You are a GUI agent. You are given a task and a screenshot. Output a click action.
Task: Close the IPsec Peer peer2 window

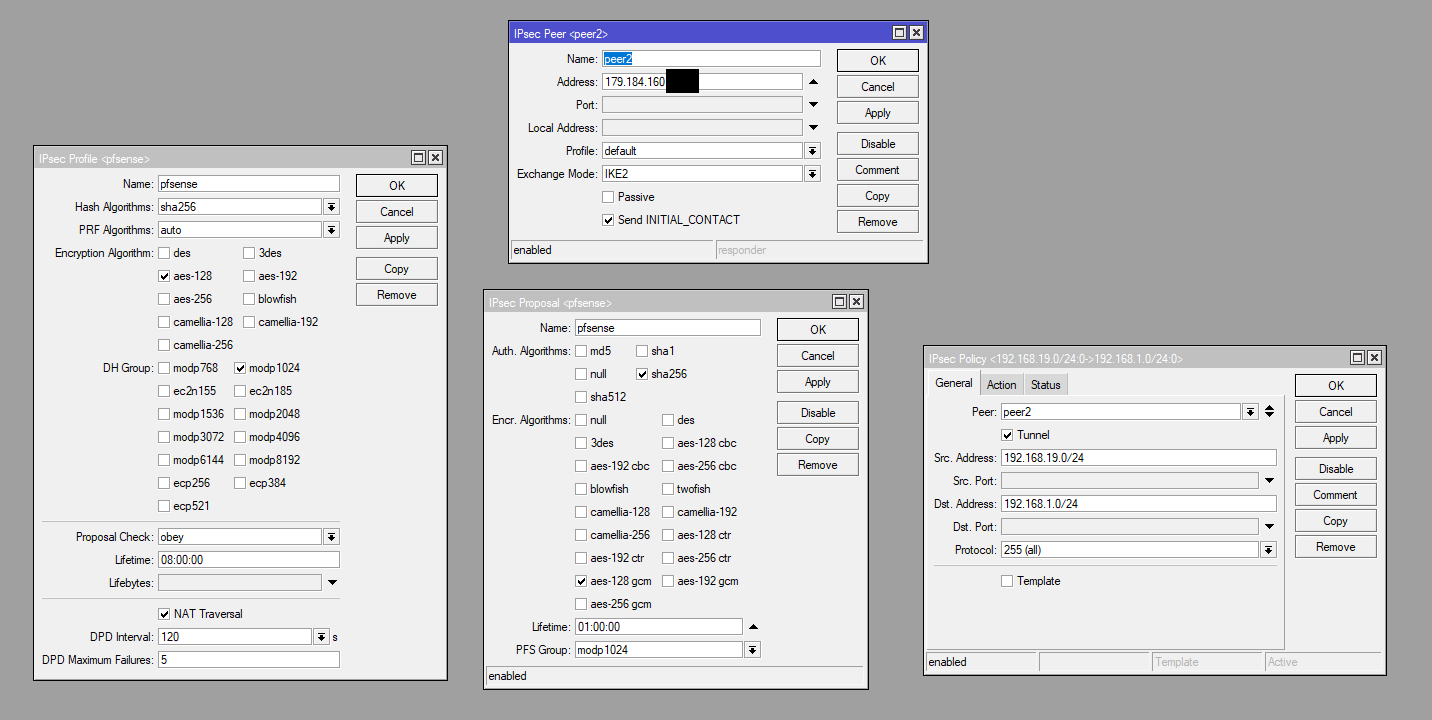pos(915,33)
